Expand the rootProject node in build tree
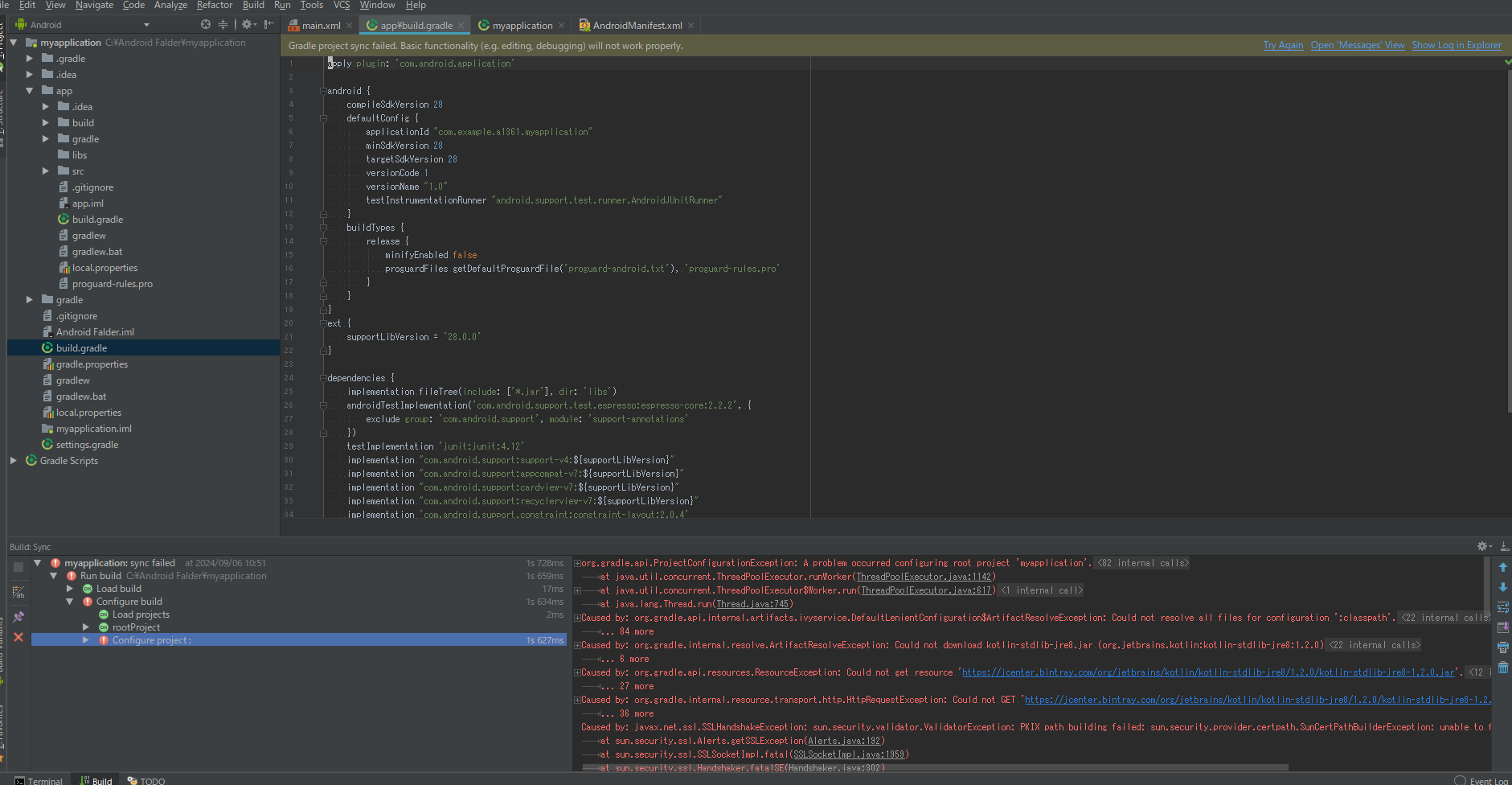Viewport: 1512px width, 785px height. (x=86, y=627)
